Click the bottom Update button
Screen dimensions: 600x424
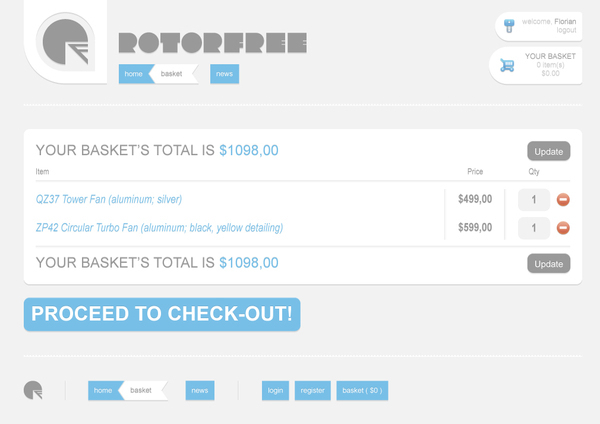pyautogui.click(x=549, y=264)
